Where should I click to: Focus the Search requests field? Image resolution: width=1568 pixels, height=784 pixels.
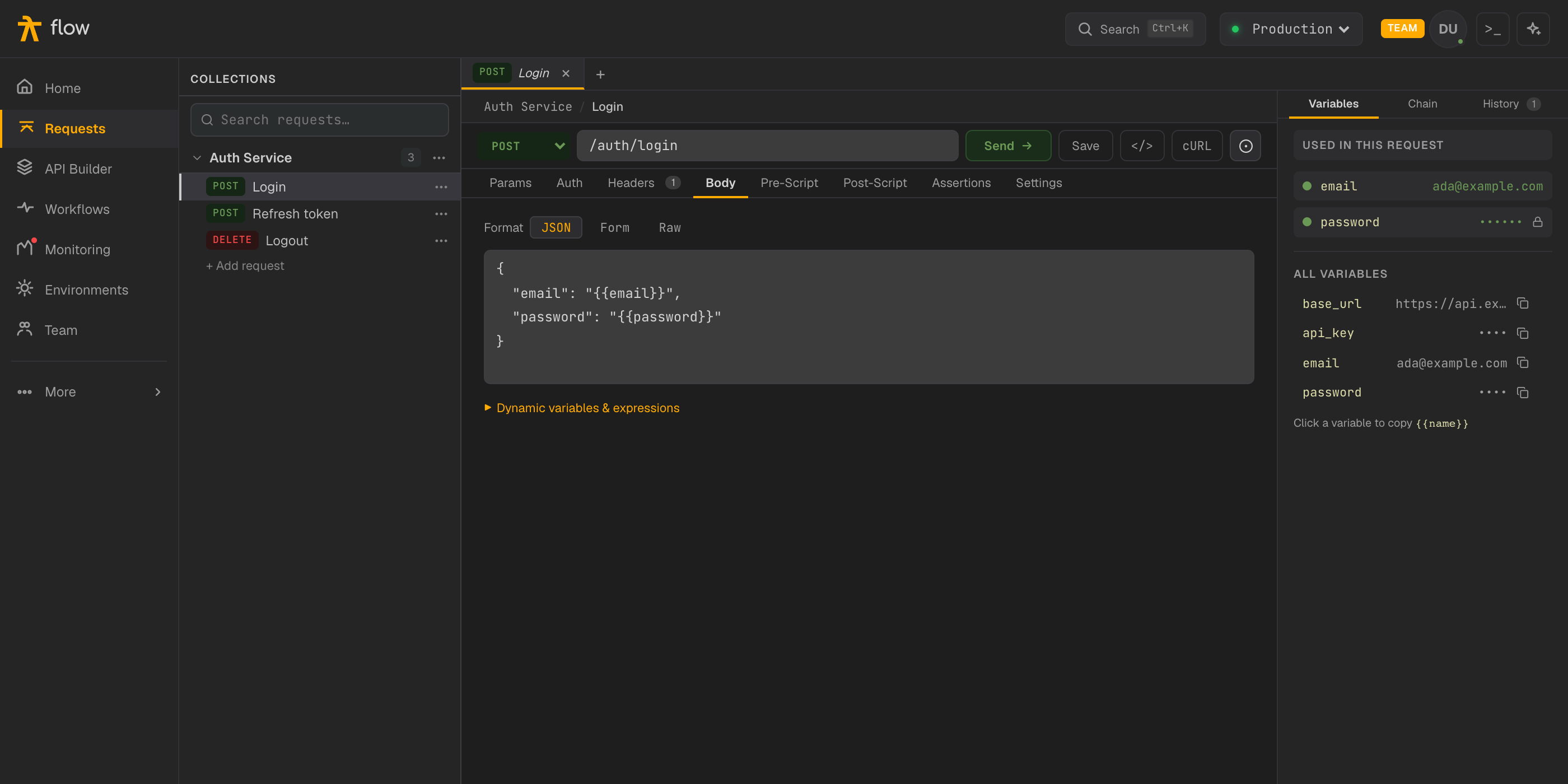320,120
